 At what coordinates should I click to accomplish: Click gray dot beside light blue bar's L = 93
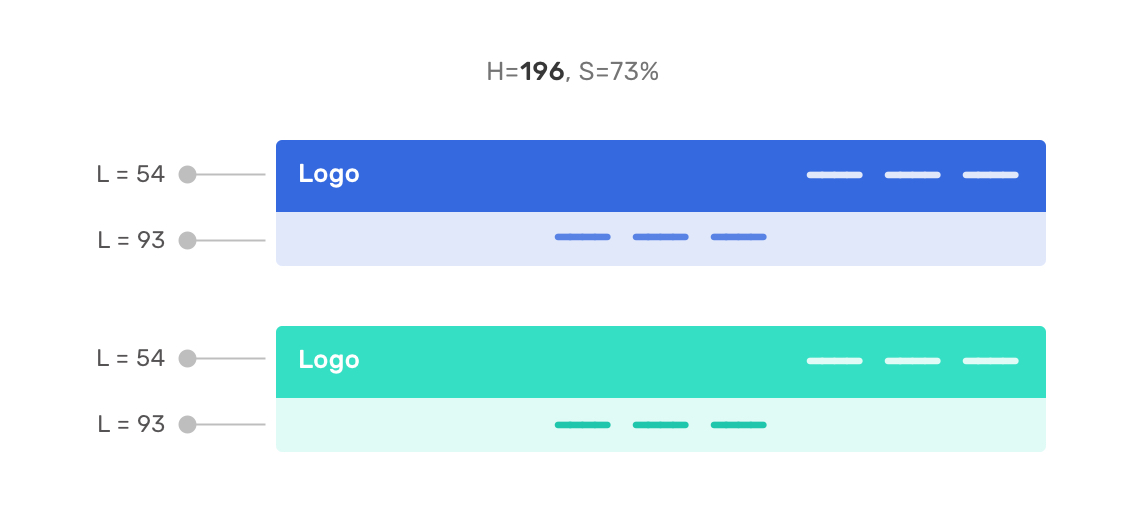tap(187, 240)
